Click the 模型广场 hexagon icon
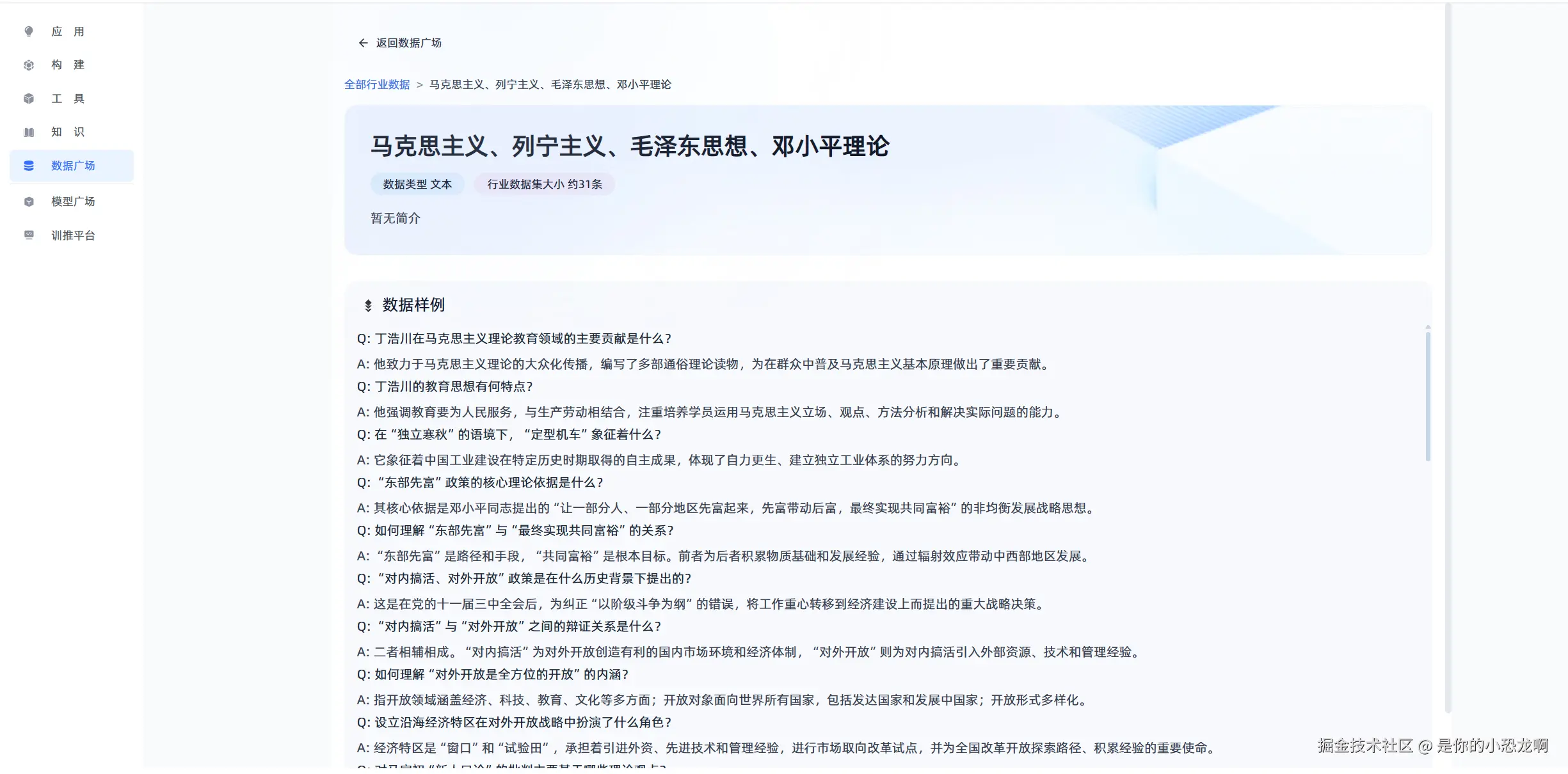This screenshot has height=774, width=1568. 29,202
